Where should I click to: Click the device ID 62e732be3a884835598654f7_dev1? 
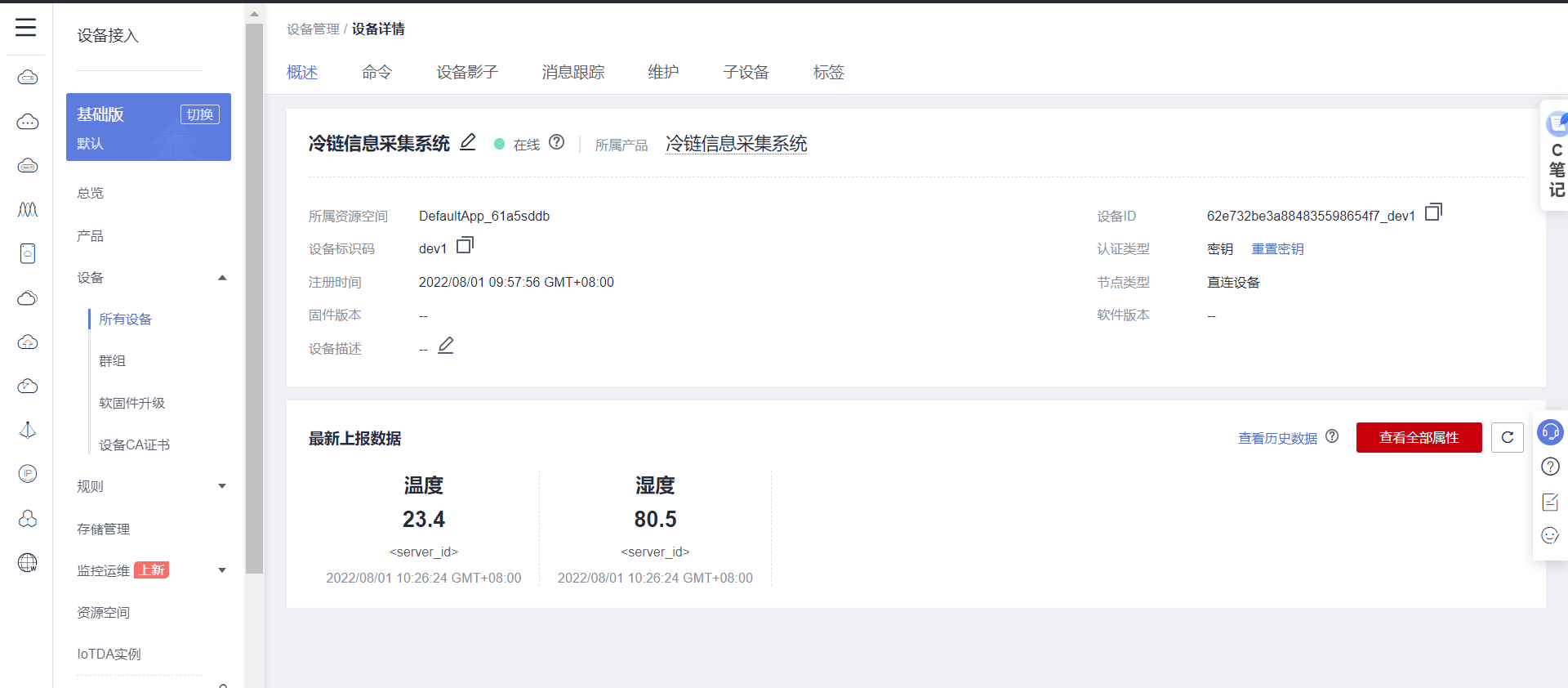(x=1311, y=216)
